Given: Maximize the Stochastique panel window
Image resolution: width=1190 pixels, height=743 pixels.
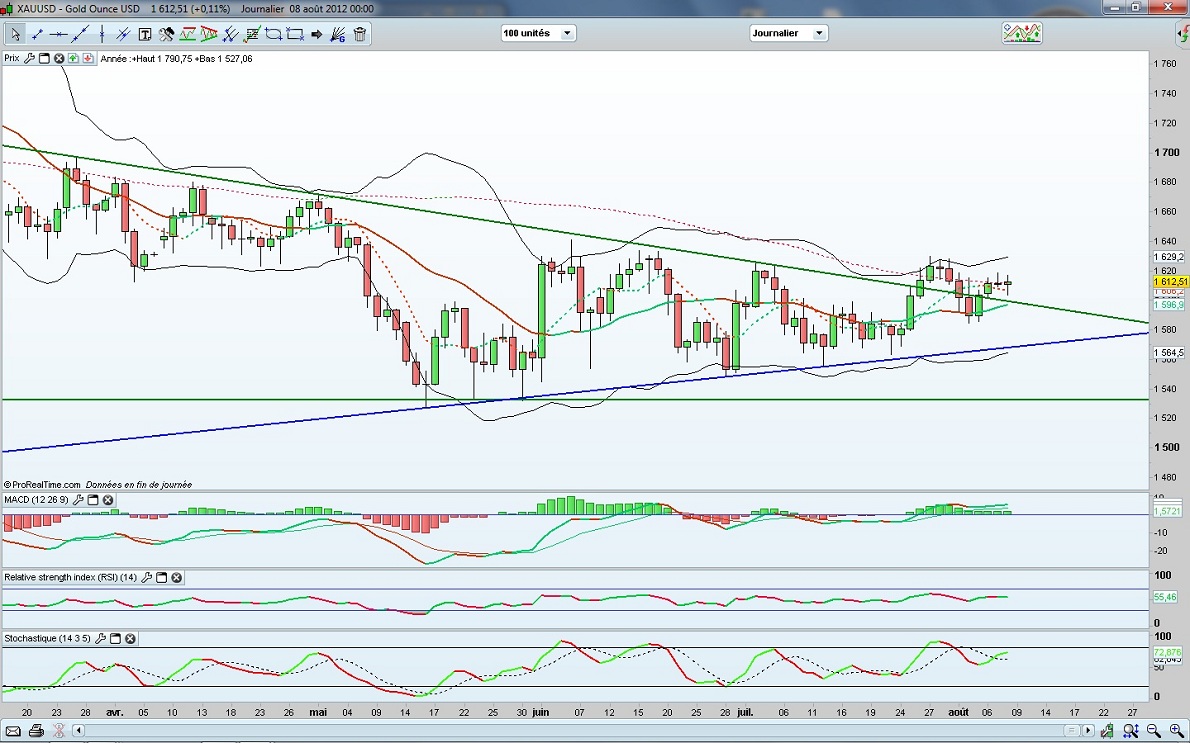Looking at the screenshot, I should 115,638.
